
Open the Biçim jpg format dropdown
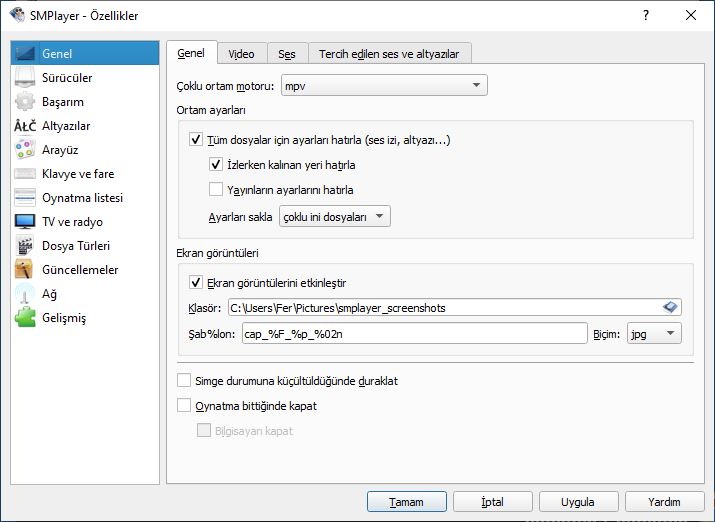[x=654, y=333]
